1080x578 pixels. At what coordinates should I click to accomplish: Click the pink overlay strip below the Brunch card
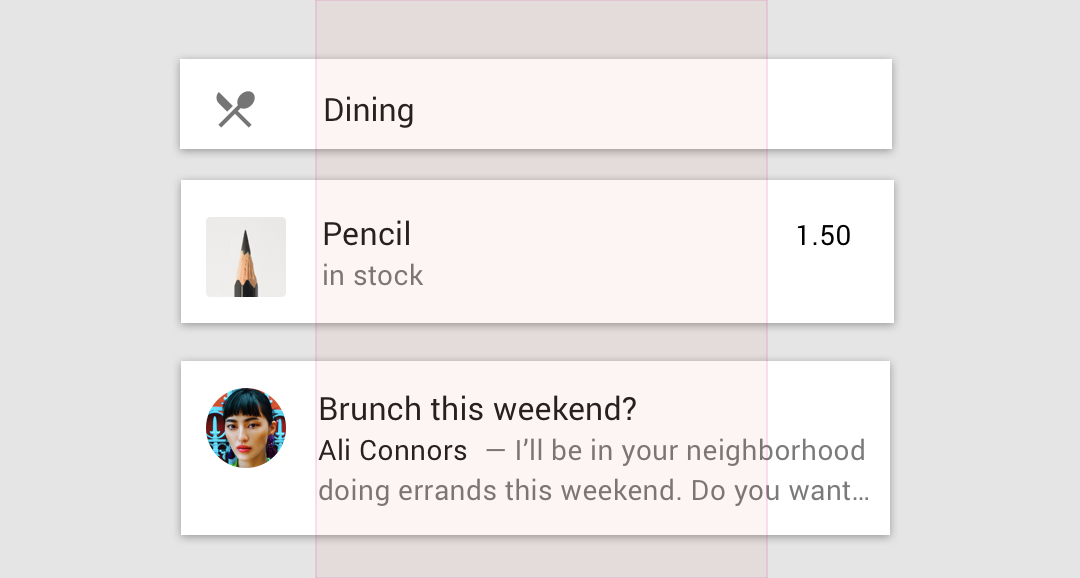click(x=541, y=557)
